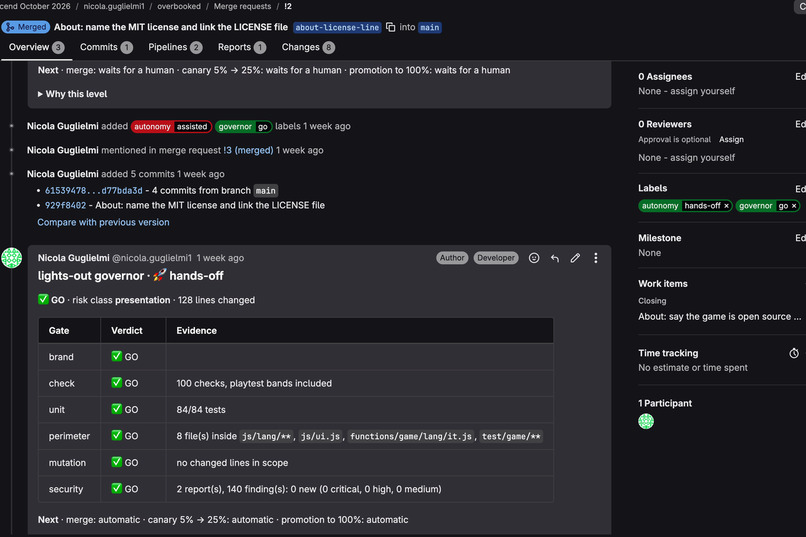Open the autonomy assisted label in activity

[x=171, y=126]
